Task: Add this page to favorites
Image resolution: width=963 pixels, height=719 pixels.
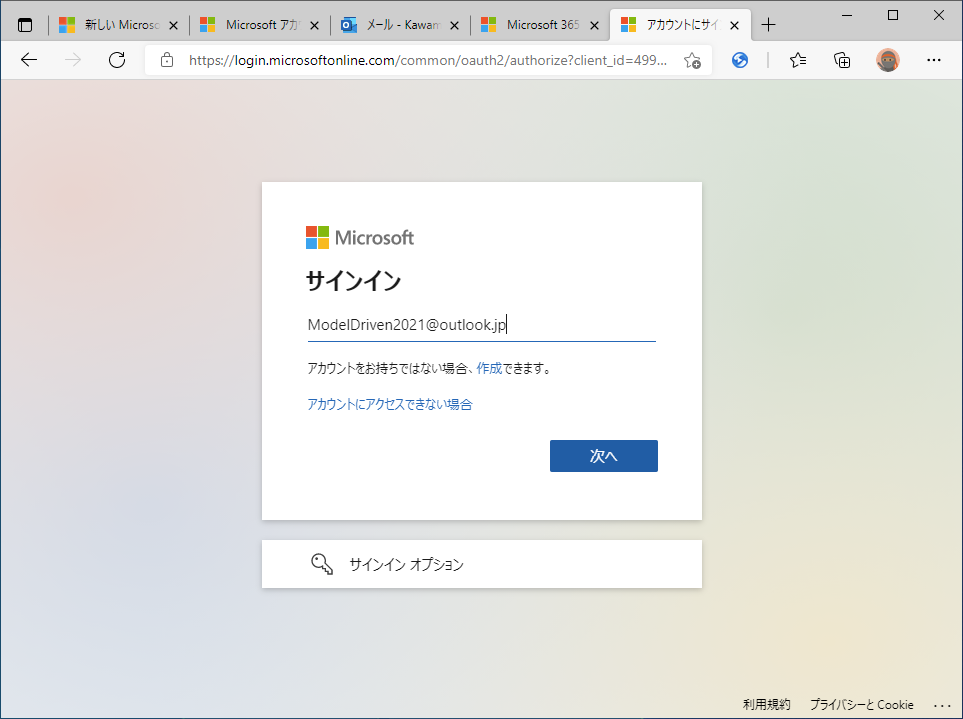Action: point(692,60)
